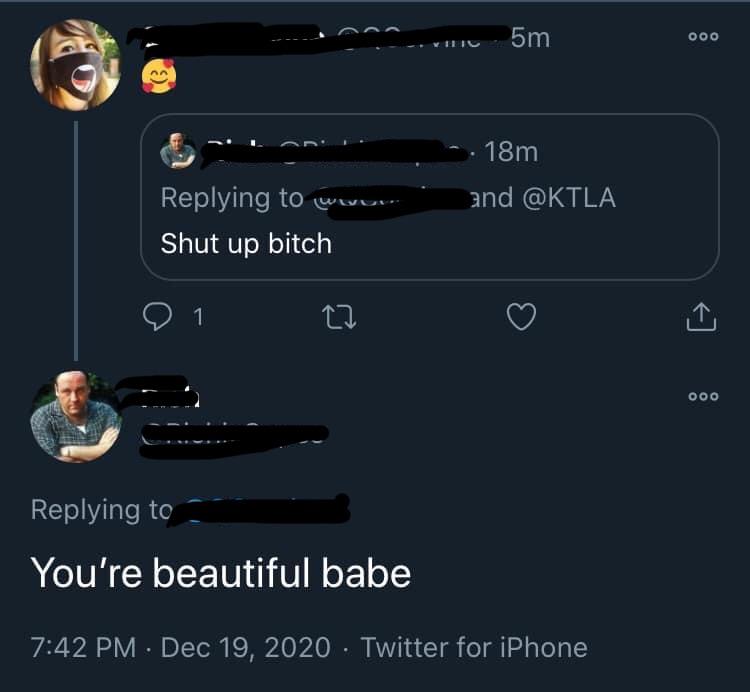Retweet the top tweet
Viewport: 750px width, 692px height.
331,317
